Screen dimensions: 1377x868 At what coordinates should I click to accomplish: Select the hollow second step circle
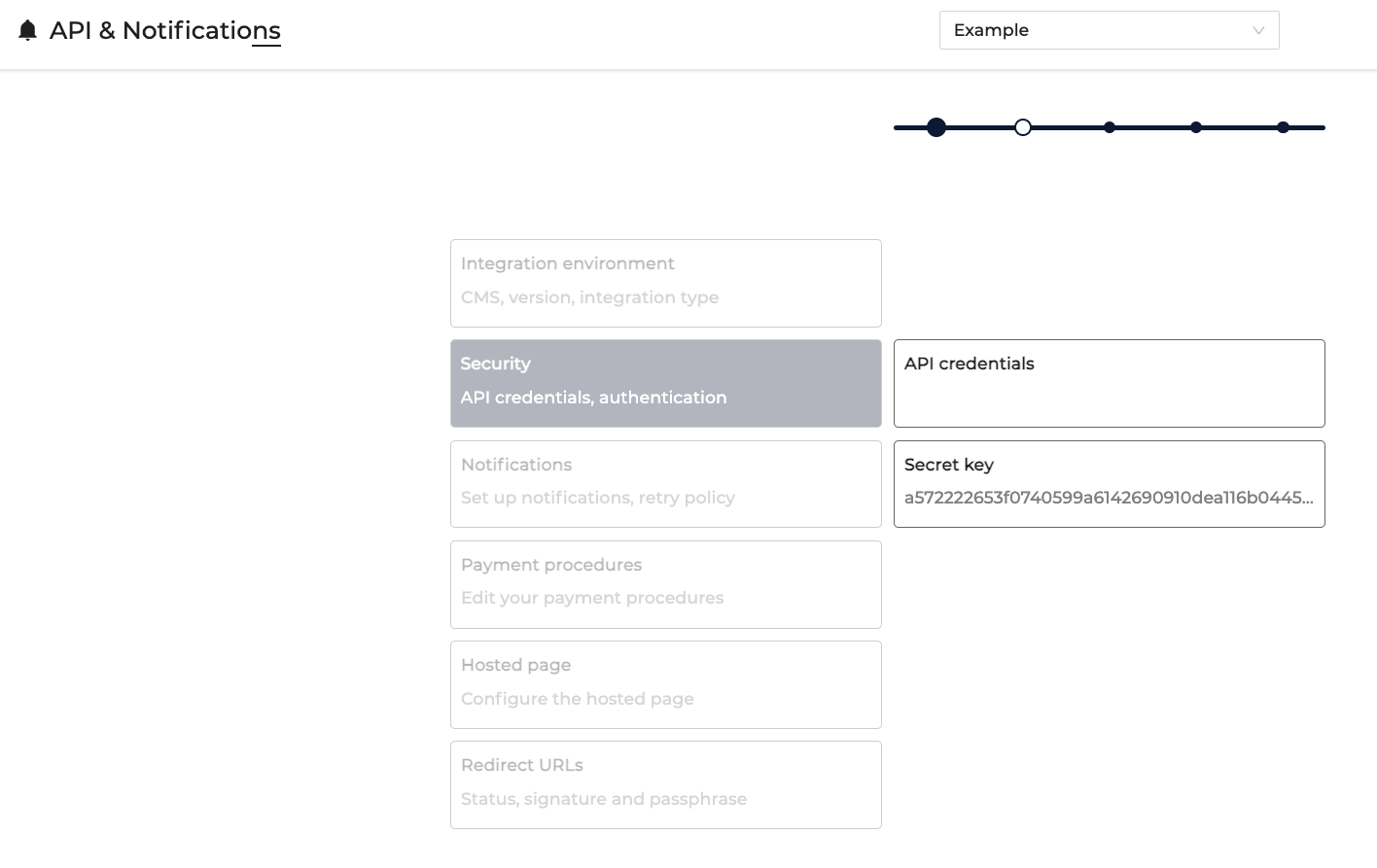(1023, 127)
